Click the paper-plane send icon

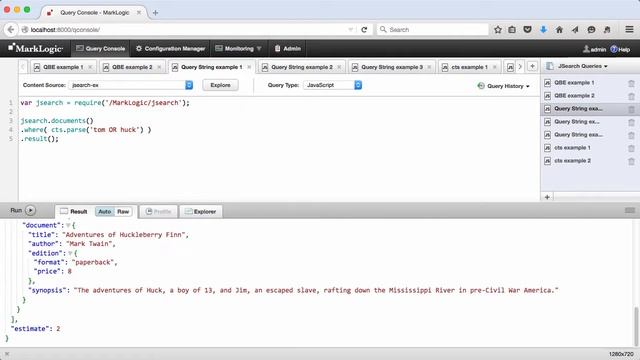(x=575, y=29)
